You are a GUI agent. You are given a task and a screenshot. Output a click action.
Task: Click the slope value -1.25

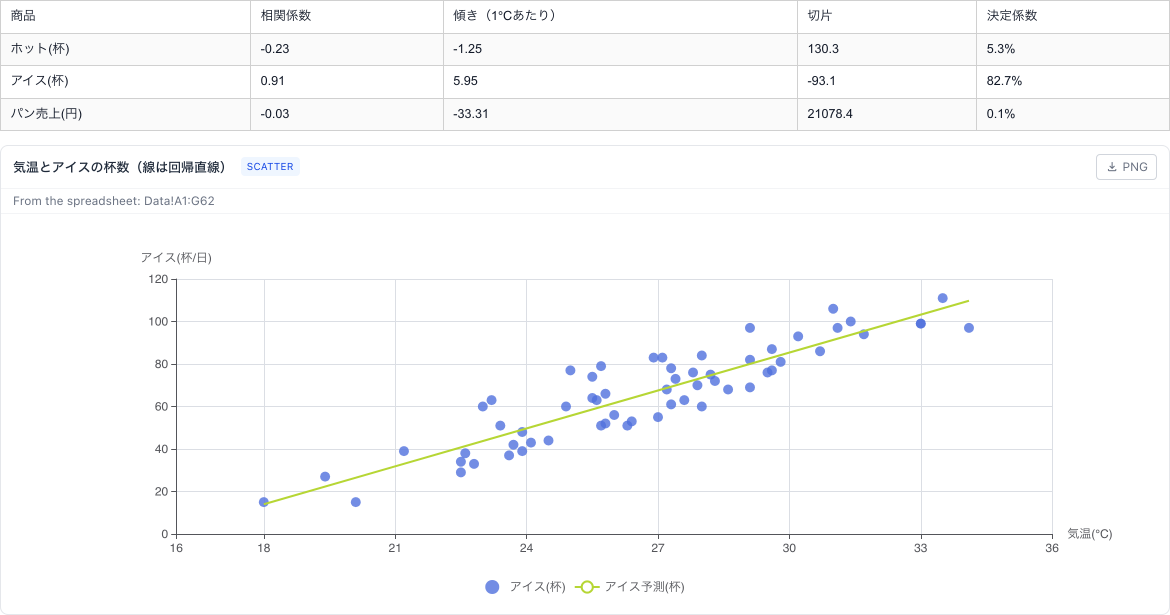[468, 49]
